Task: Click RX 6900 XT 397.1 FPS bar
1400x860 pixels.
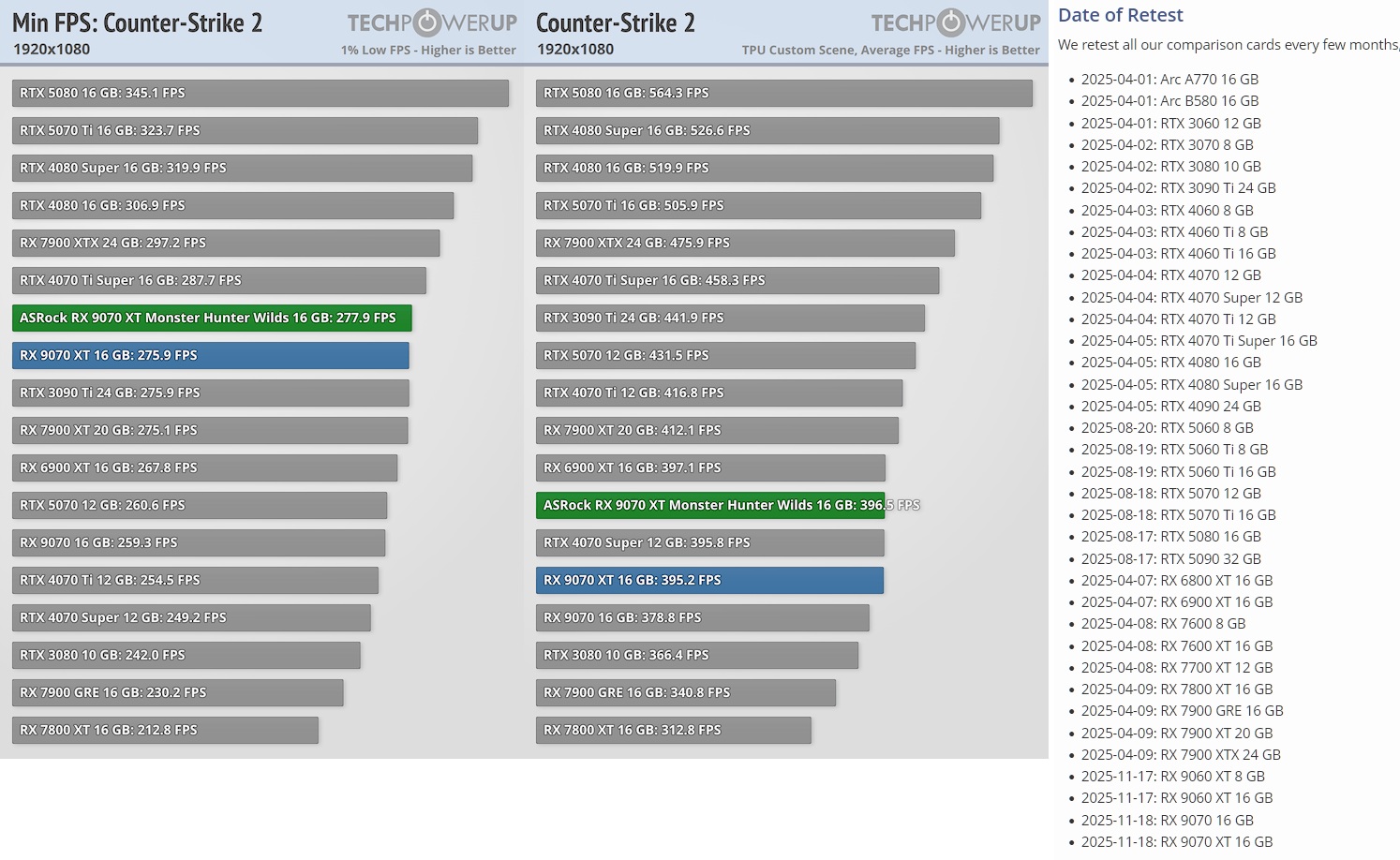Action: pos(710,467)
